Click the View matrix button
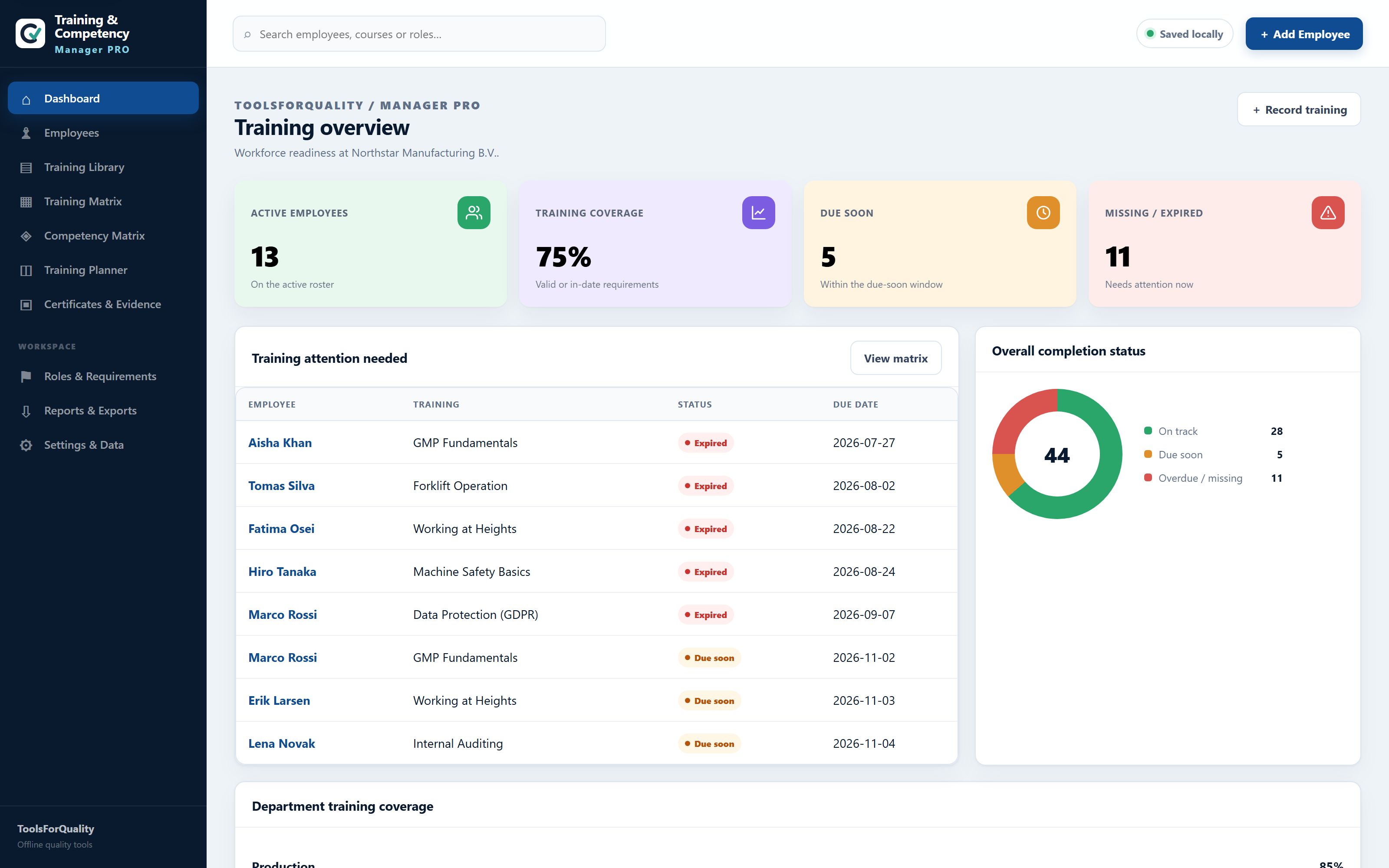The height and width of the screenshot is (868, 1389). click(x=895, y=358)
